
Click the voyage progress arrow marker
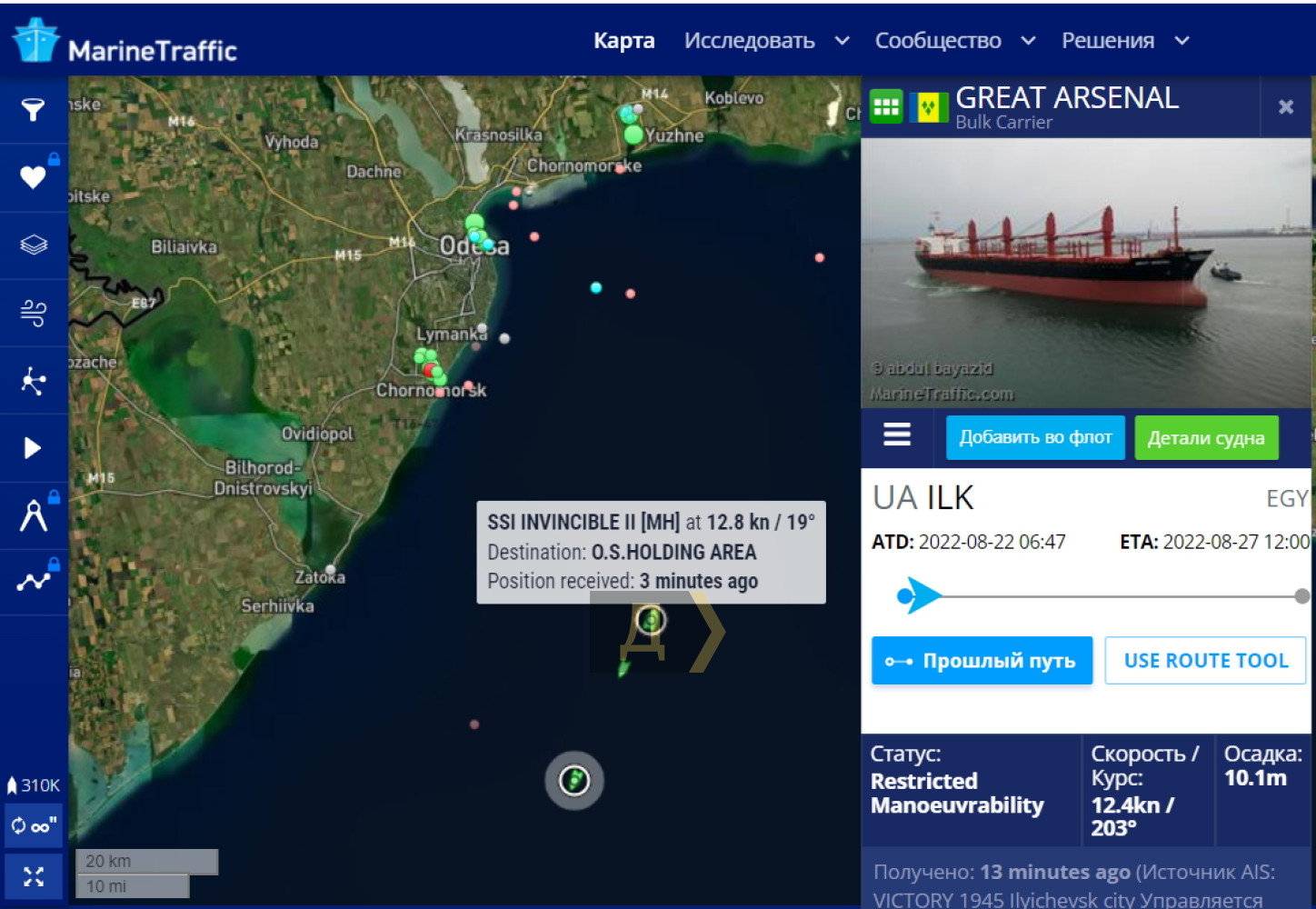coord(921,596)
